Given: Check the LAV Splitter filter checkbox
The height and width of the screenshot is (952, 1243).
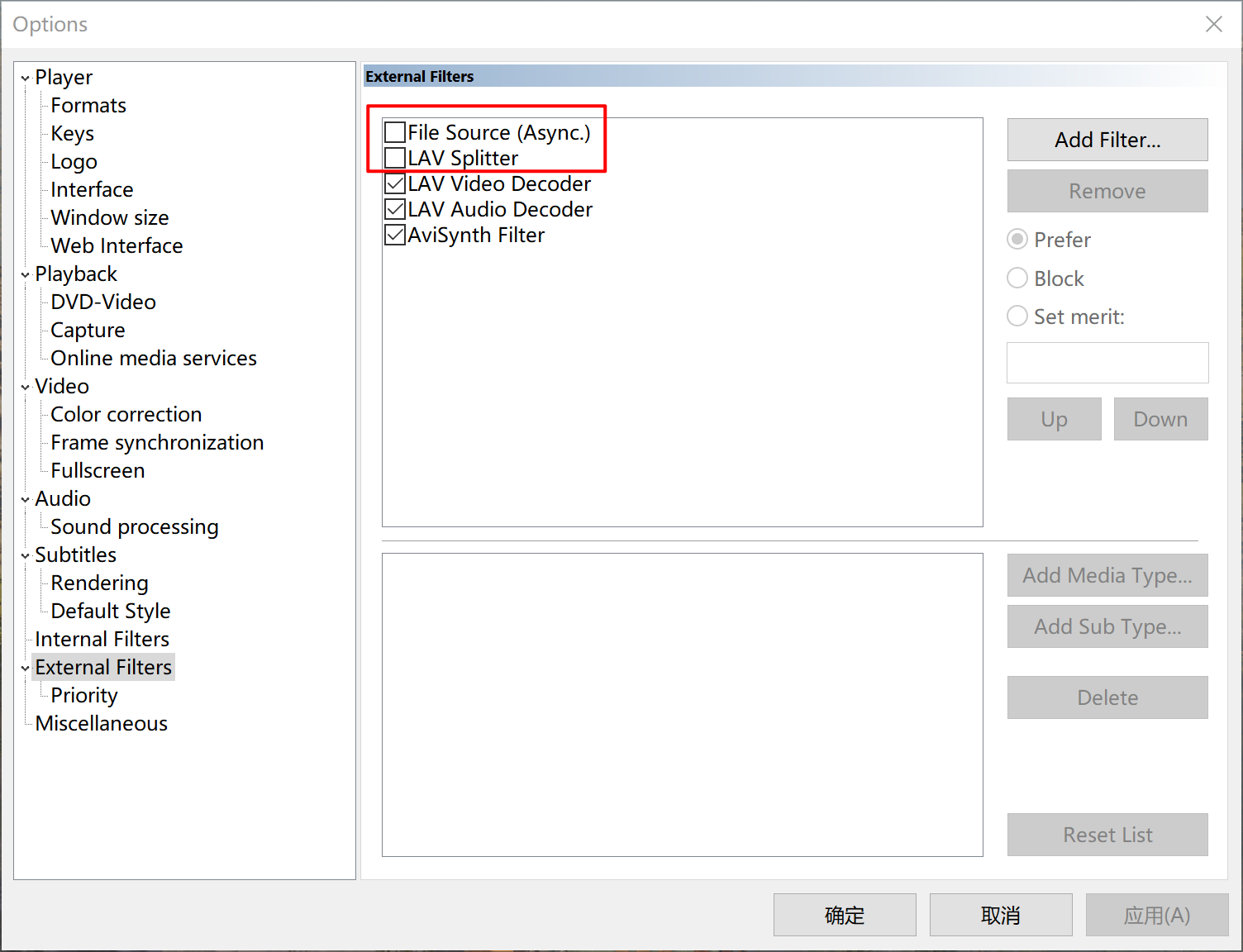Looking at the screenshot, I should 395,158.
